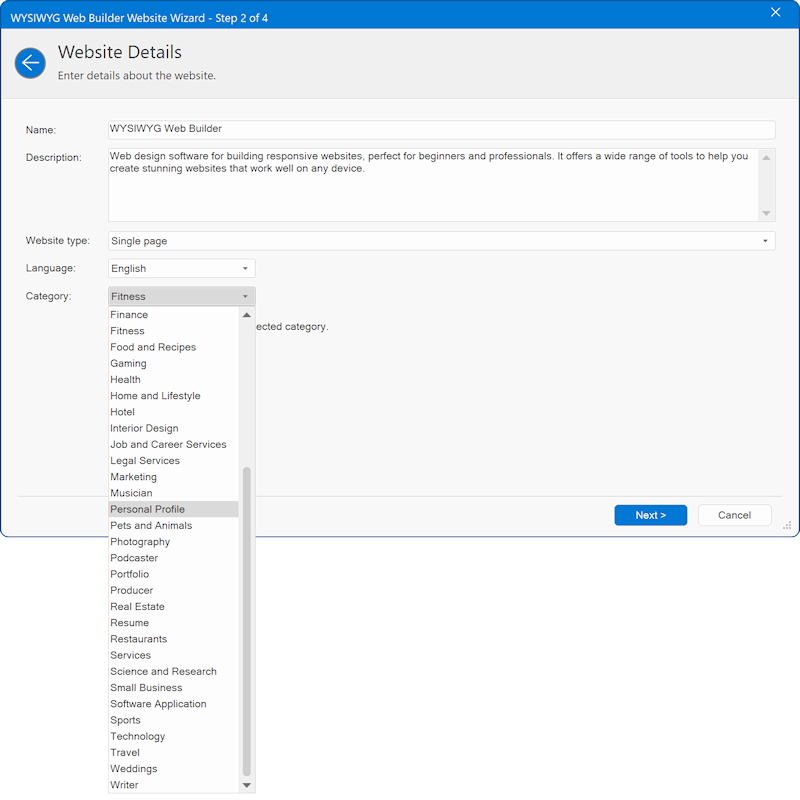This screenshot has height=800, width=800.
Task: Choose Food and Recipes category
Action: click(x=173, y=347)
